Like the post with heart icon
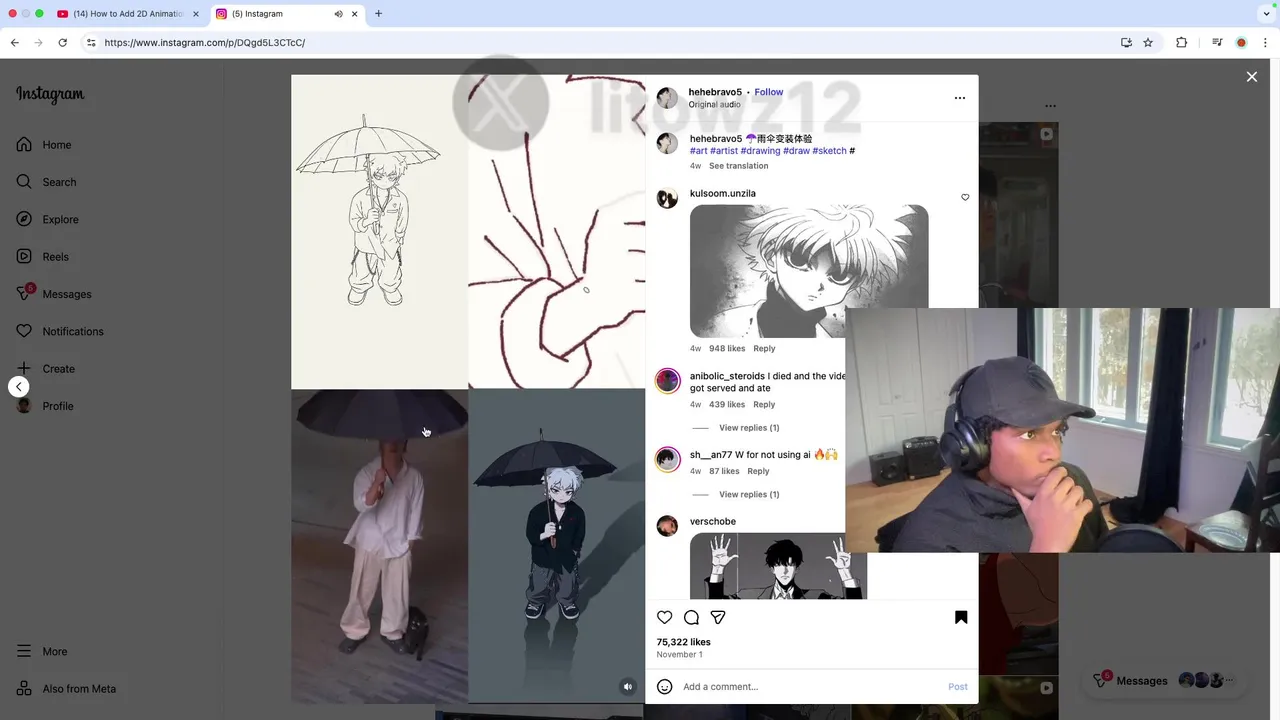Image resolution: width=1280 pixels, height=720 pixels. tap(665, 617)
